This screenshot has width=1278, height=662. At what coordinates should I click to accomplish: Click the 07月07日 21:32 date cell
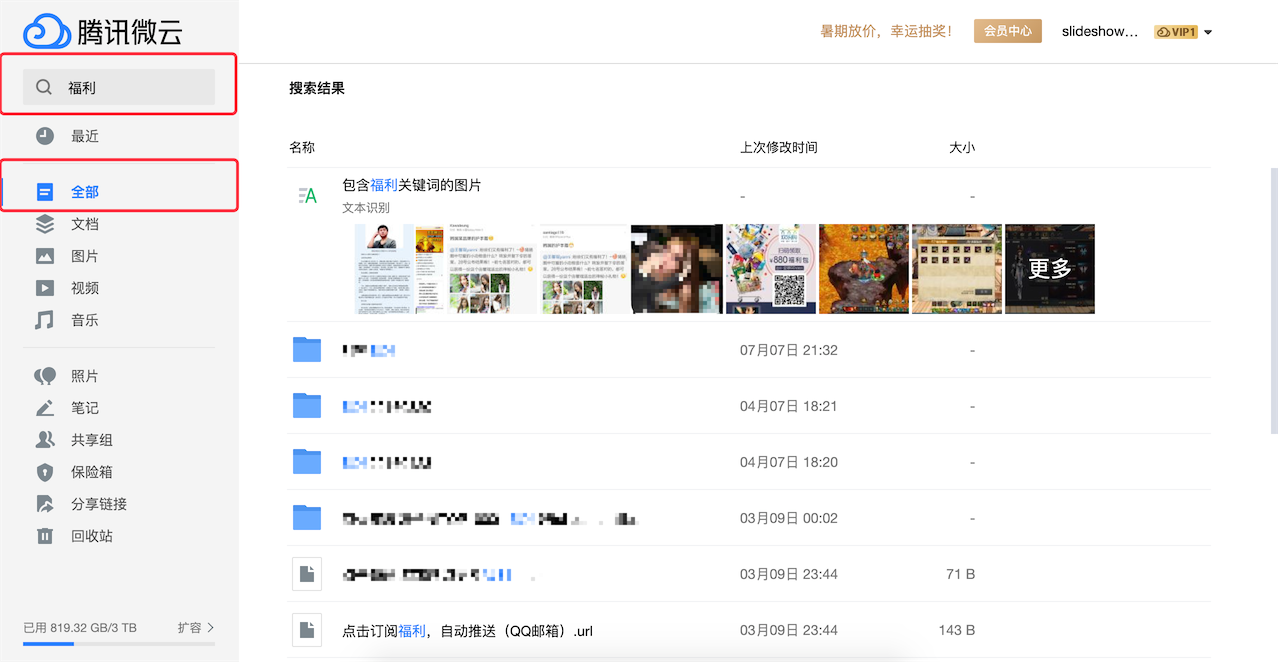tap(789, 350)
